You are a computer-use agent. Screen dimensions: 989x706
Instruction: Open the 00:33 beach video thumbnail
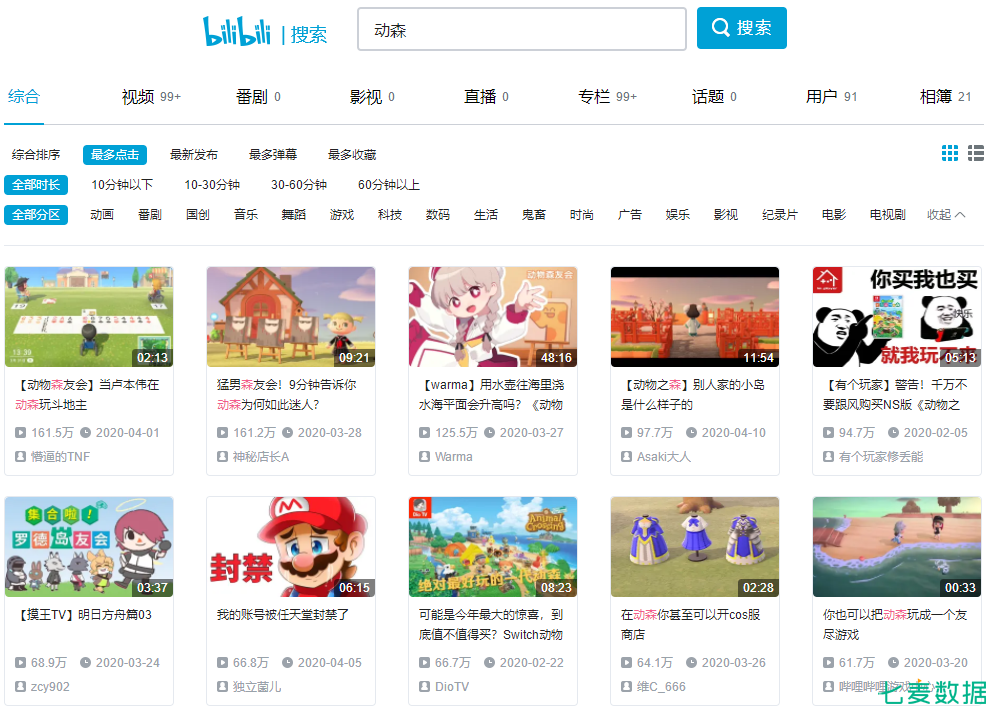click(x=897, y=547)
